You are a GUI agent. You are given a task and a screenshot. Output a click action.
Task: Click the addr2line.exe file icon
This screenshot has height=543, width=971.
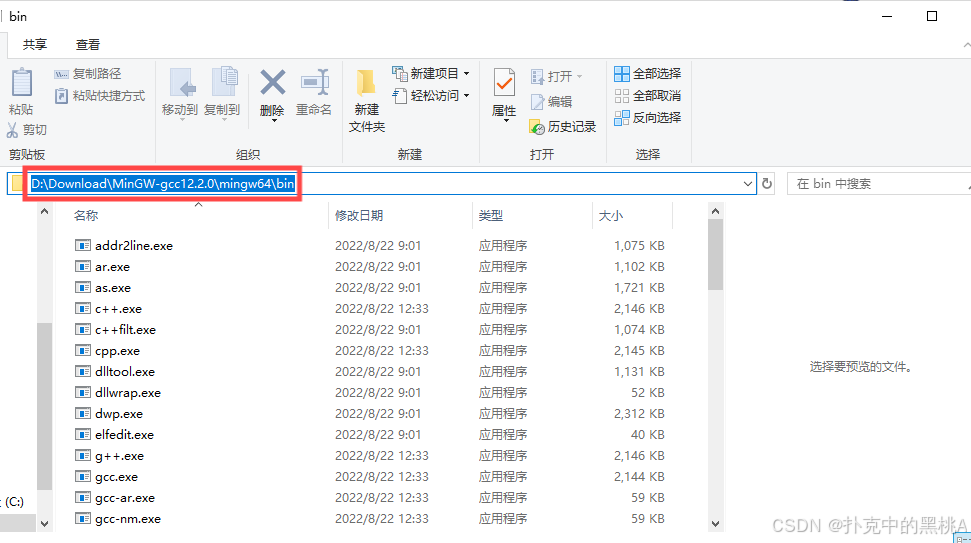82,245
